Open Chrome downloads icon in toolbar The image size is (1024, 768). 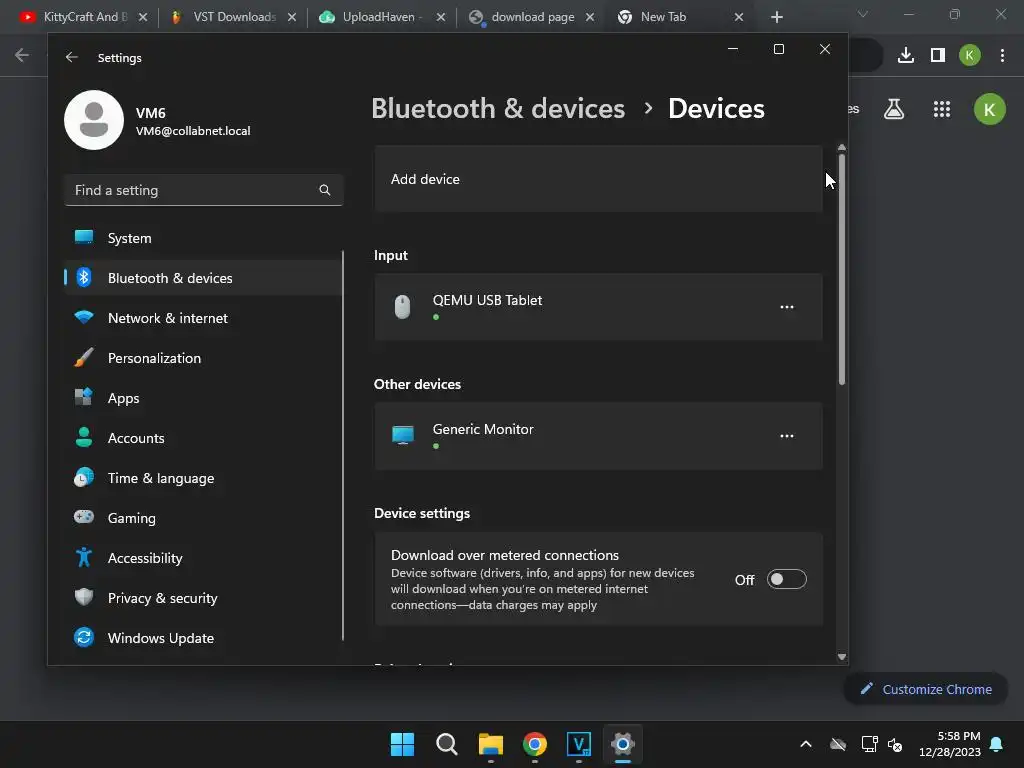[906, 56]
